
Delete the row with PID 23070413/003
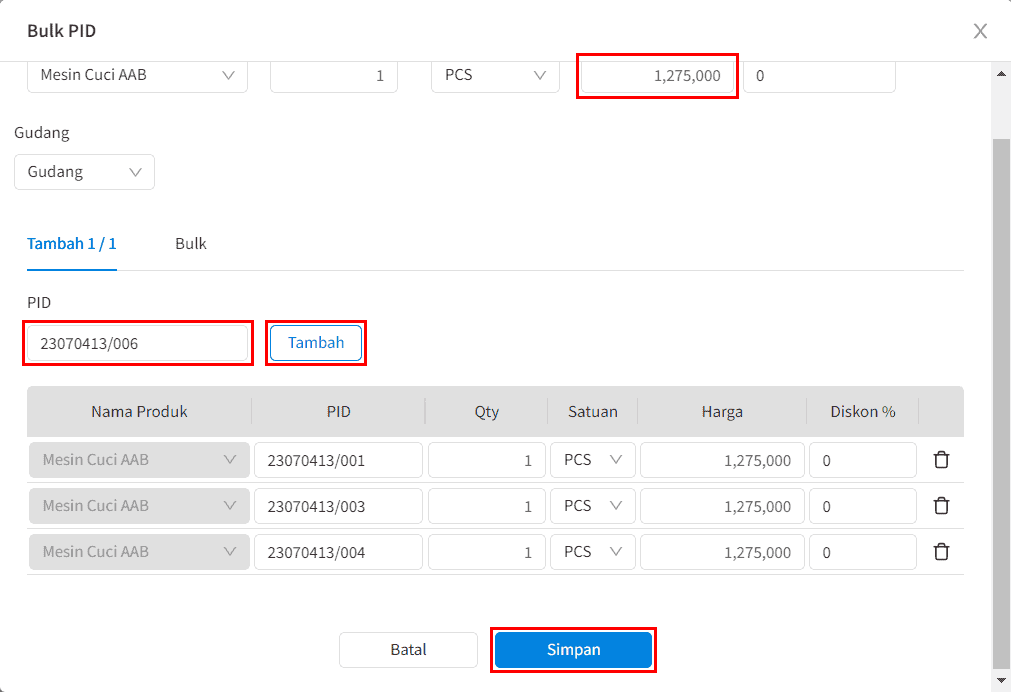click(941, 506)
